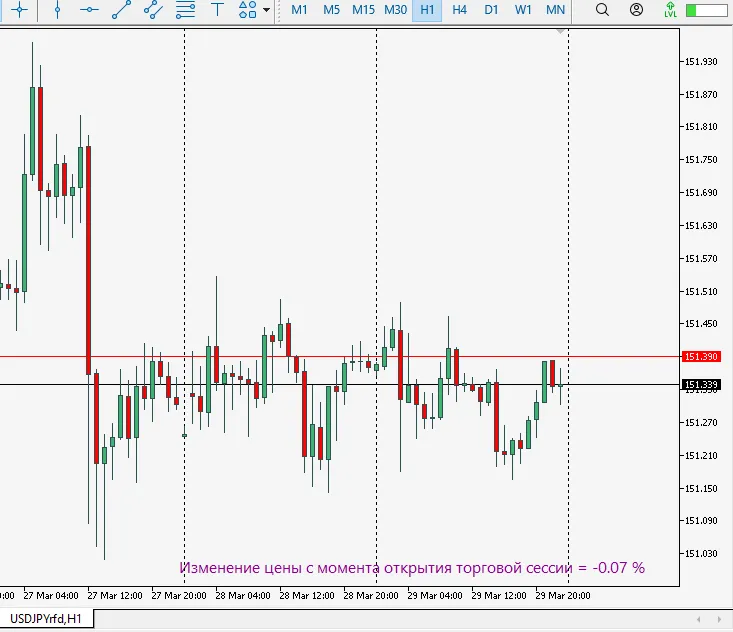The height and width of the screenshot is (632, 733).
Task: Select the crosshair cursor tool
Action: click(x=18, y=10)
